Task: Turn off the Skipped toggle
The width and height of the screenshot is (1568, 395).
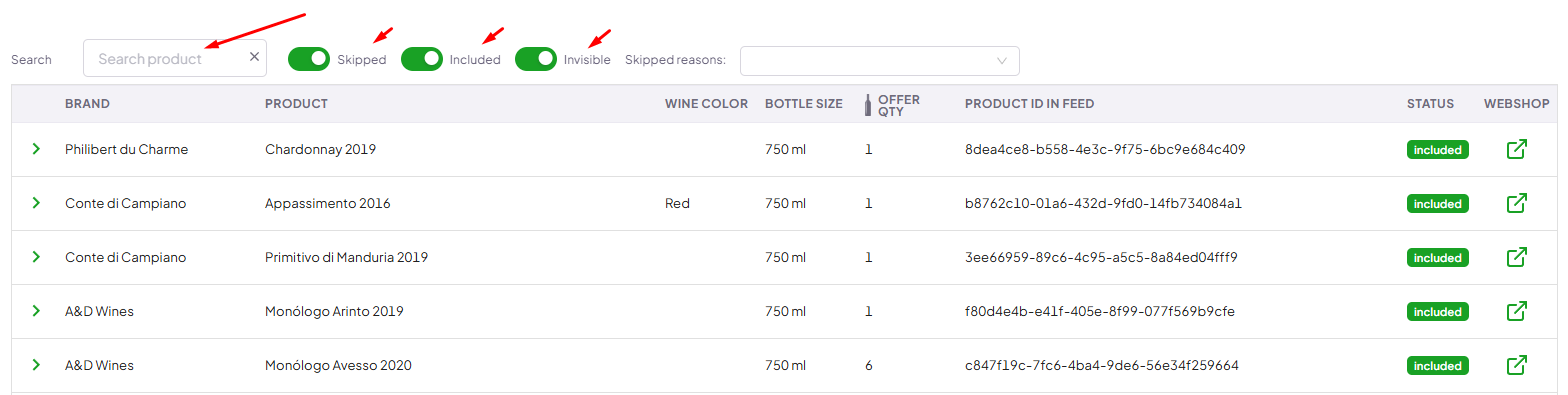Action: 309,59
